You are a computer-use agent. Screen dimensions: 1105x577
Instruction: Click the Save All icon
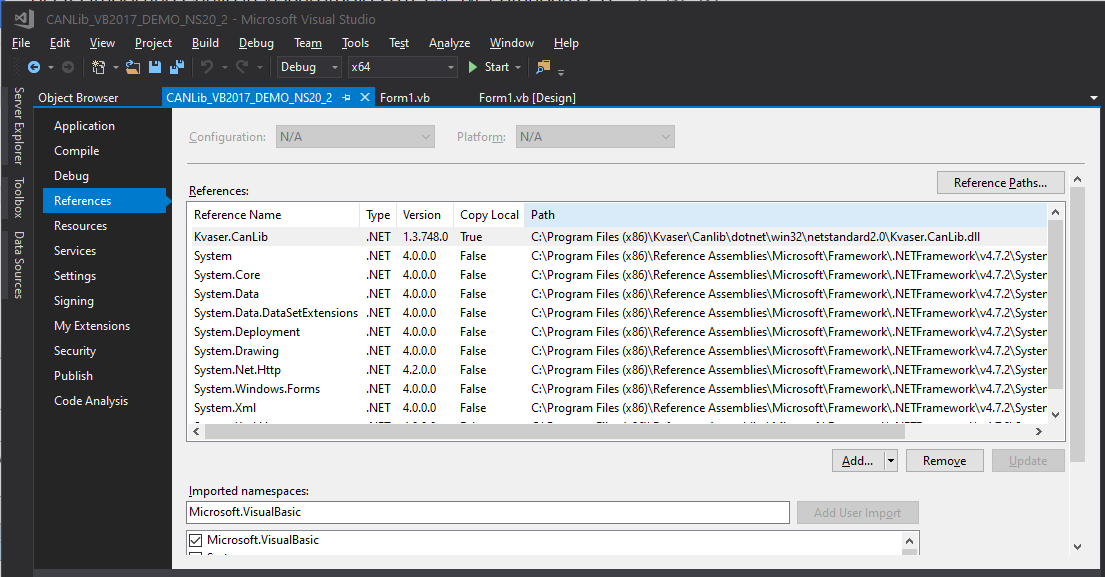pos(177,67)
